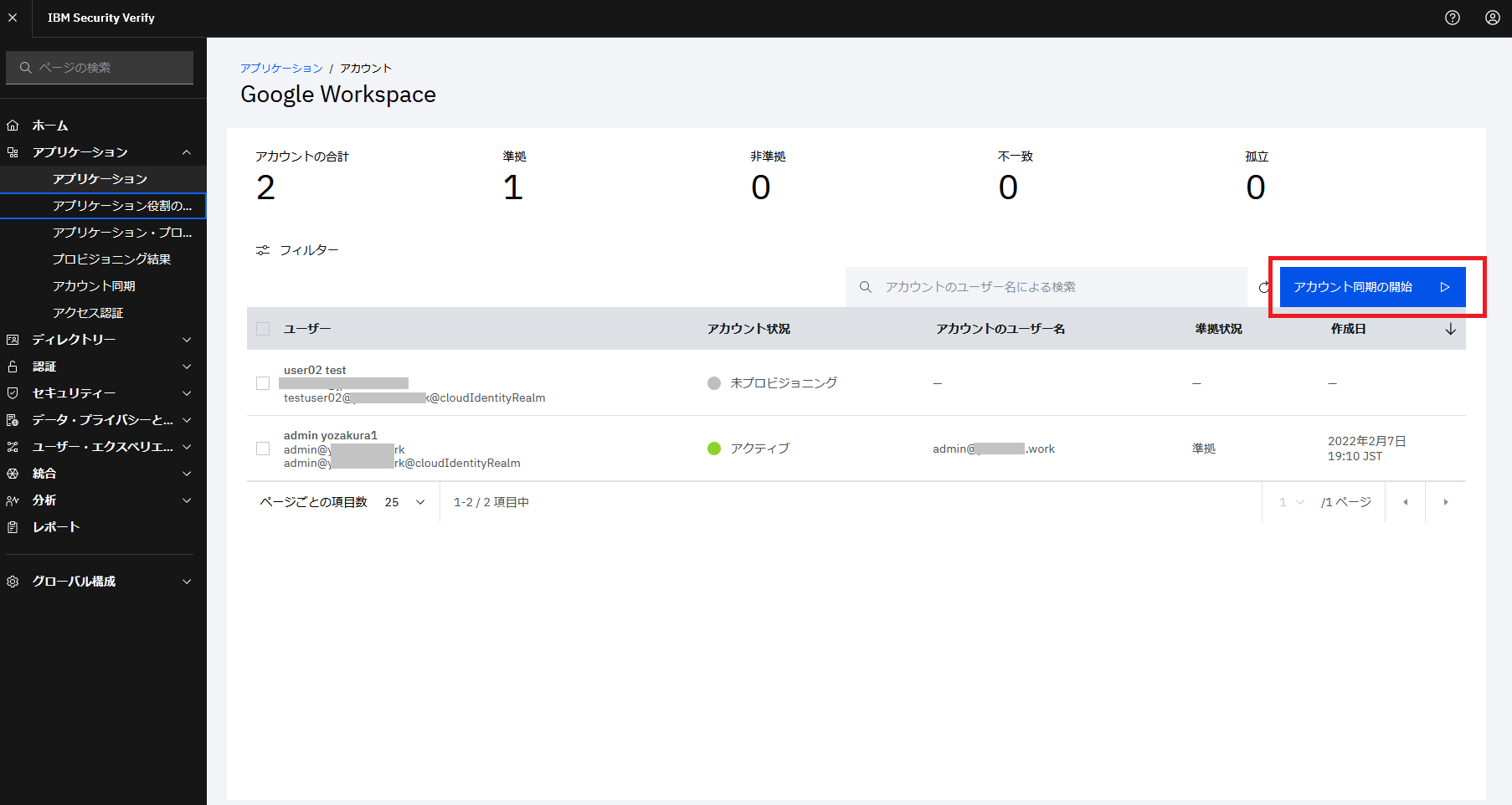Sort by the ユーザー column header
This screenshot has width=1512, height=805.
click(x=307, y=329)
